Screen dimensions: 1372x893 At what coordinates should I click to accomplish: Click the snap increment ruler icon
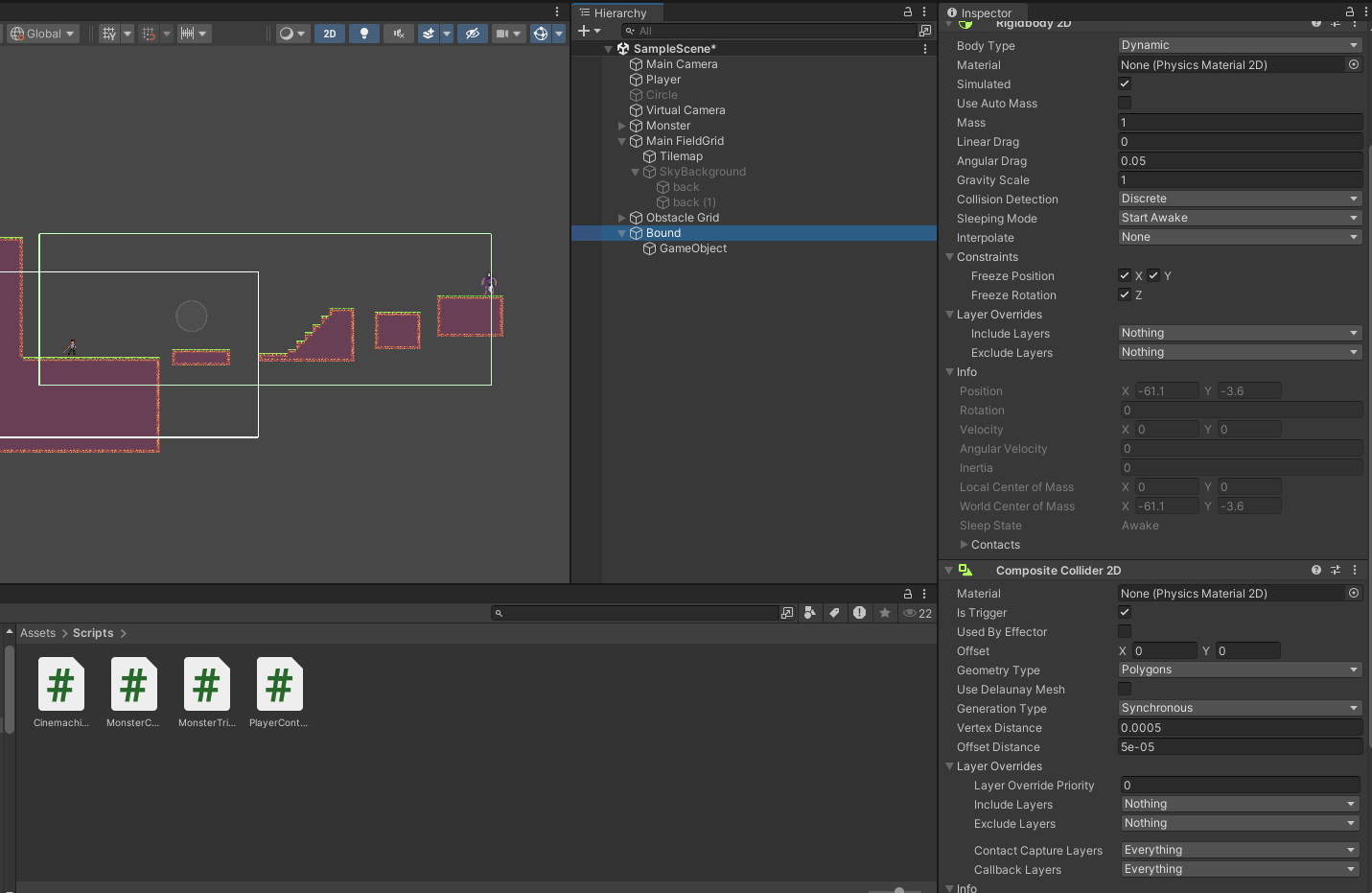coord(188,34)
